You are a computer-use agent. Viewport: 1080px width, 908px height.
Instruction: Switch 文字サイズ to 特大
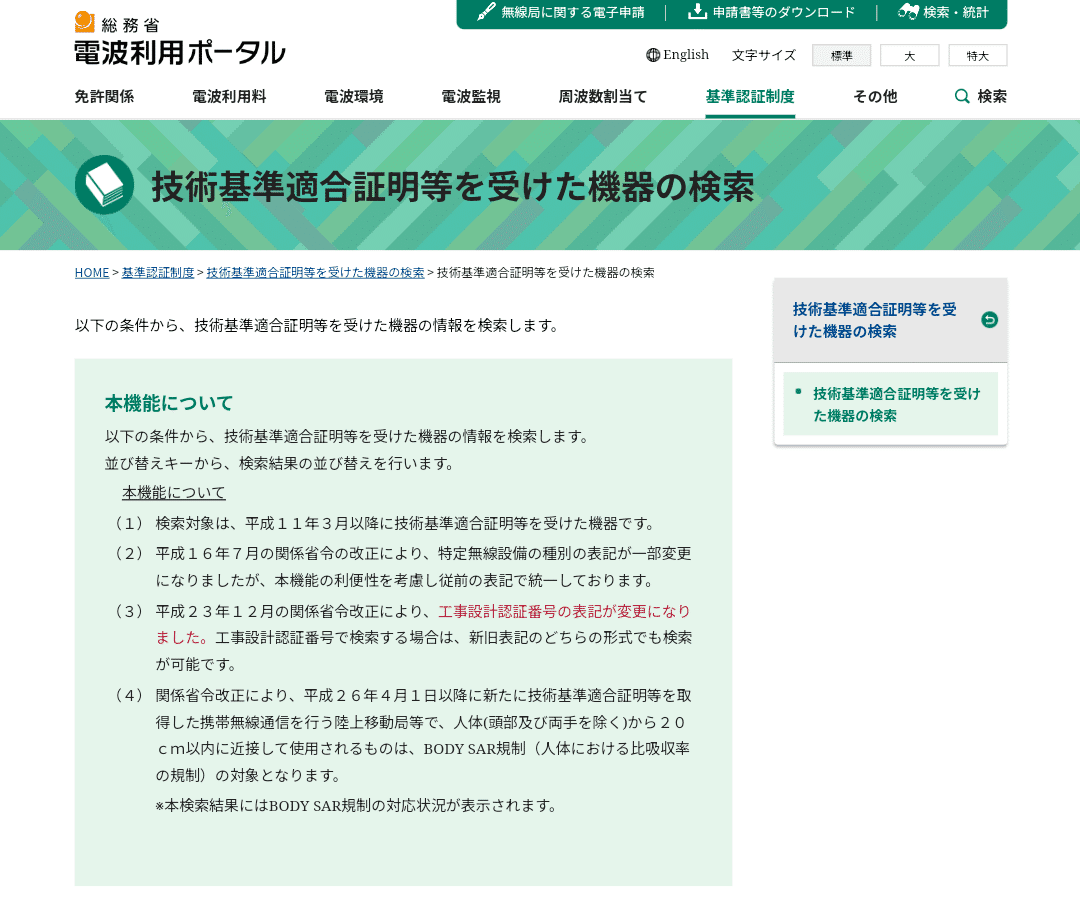click(x=977, y=56)
